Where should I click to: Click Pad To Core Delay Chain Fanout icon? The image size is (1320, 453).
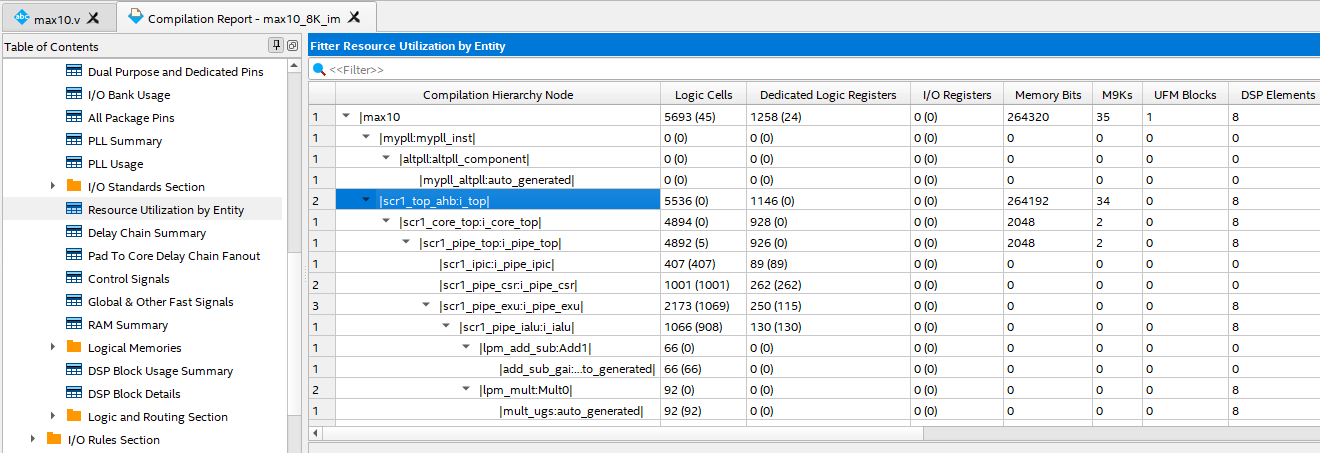click(73, 256)
